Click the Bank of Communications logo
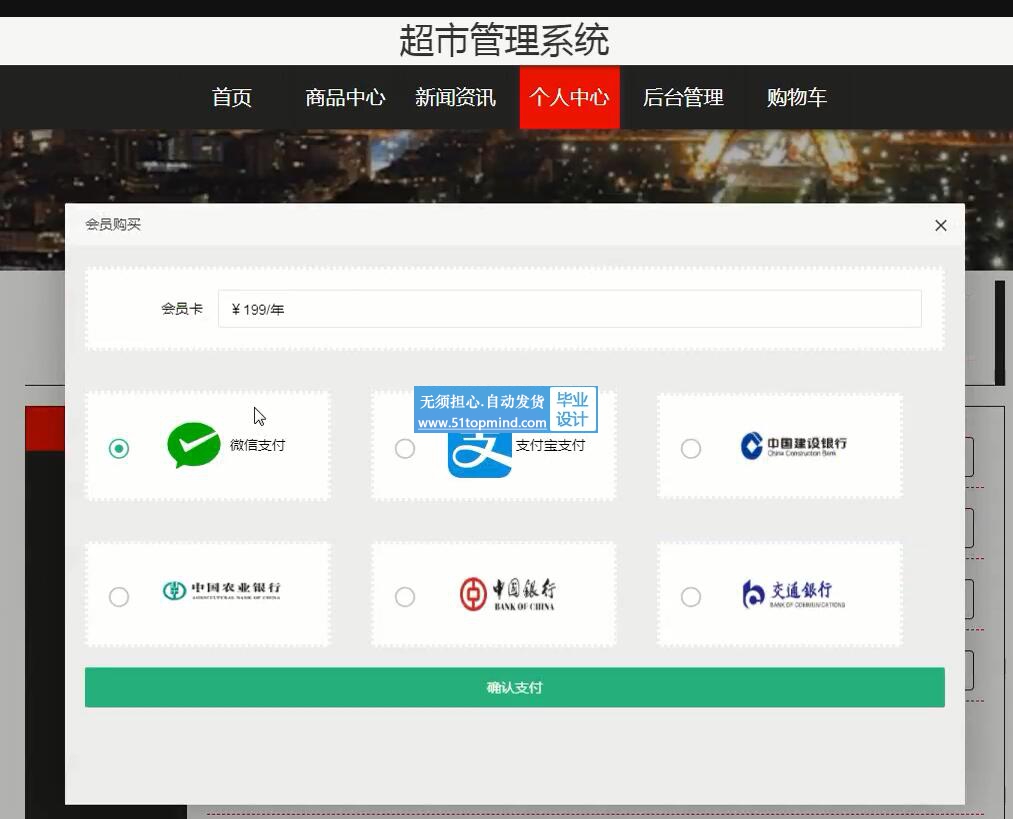This screenshot has height=819, width=1013. pyautogui.click(x=793, y=594)
